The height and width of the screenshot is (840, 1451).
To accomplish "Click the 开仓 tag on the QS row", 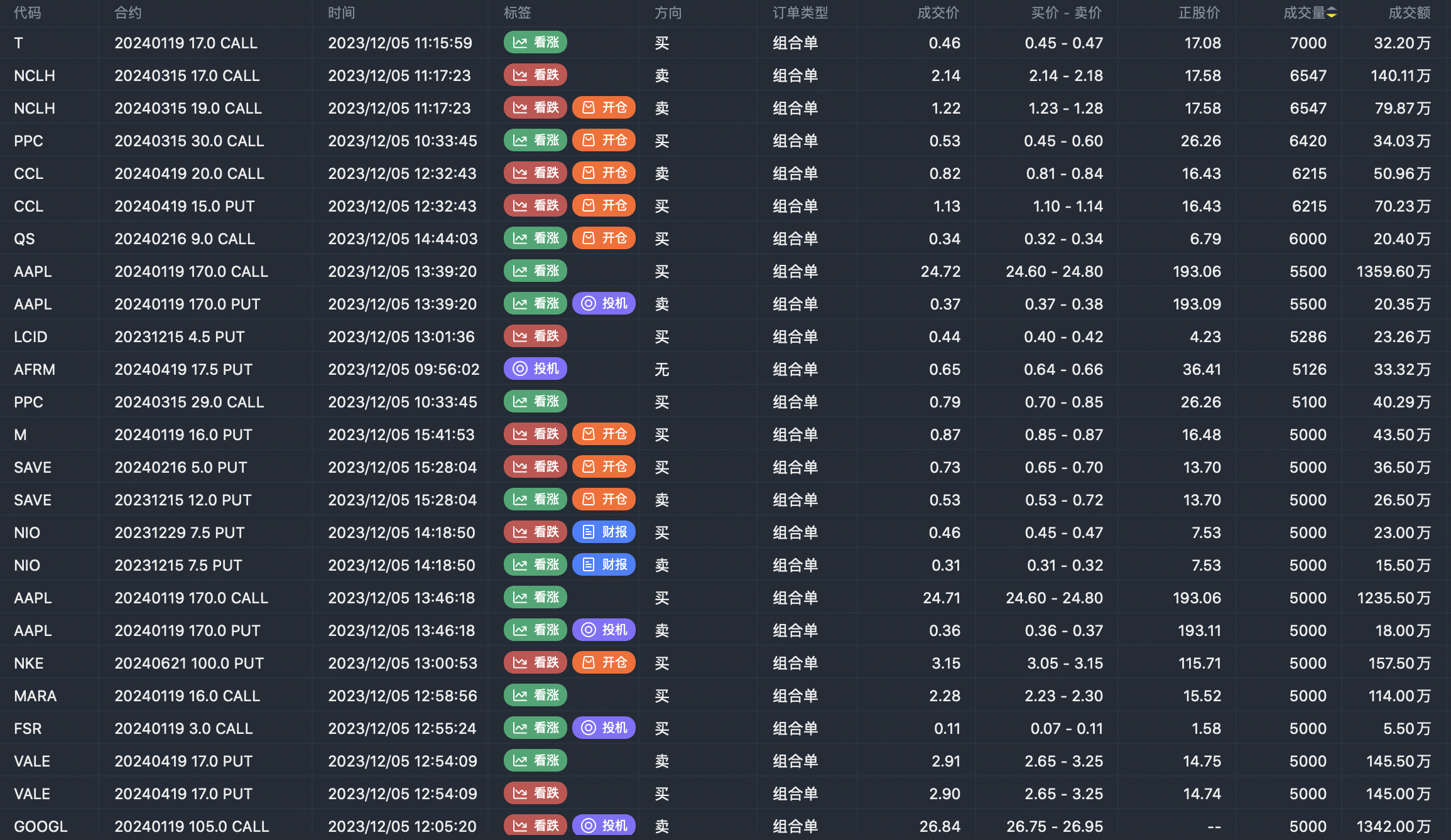I will coord(604,239).
